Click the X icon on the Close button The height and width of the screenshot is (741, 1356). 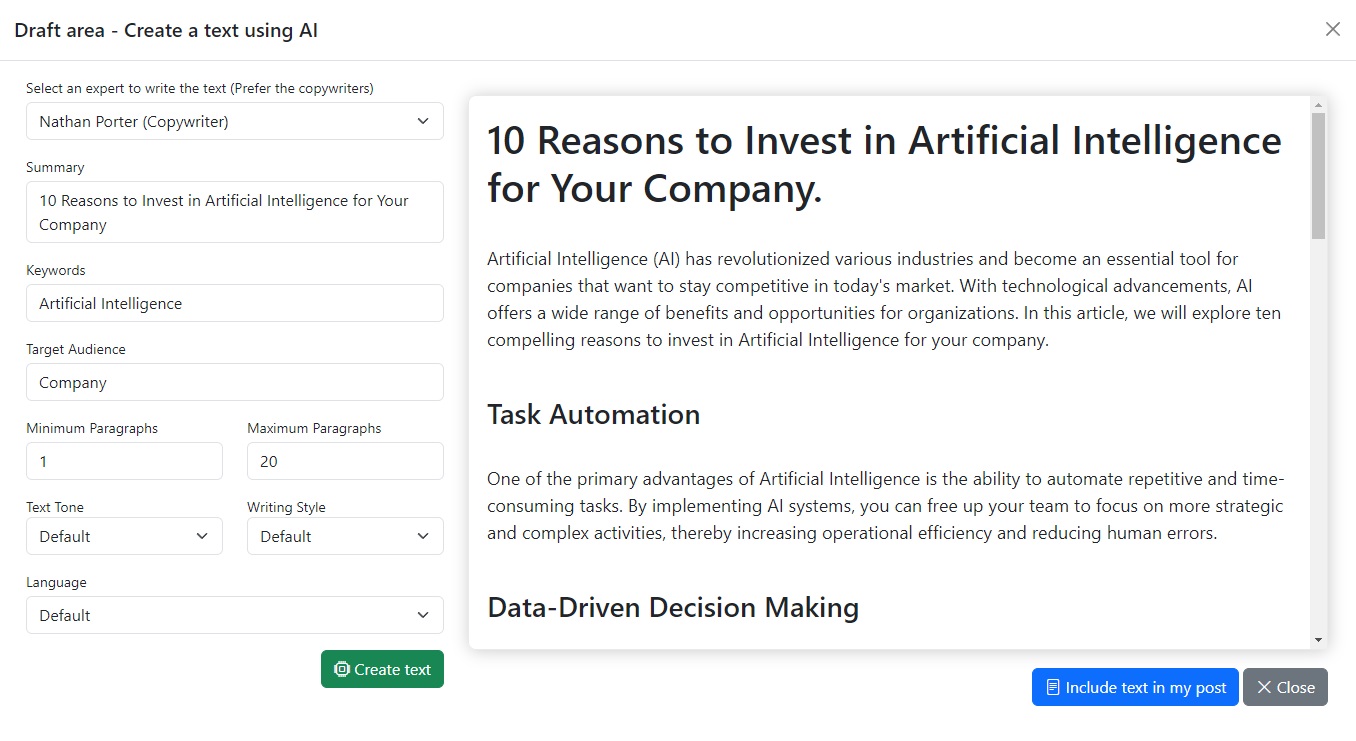1264,688
